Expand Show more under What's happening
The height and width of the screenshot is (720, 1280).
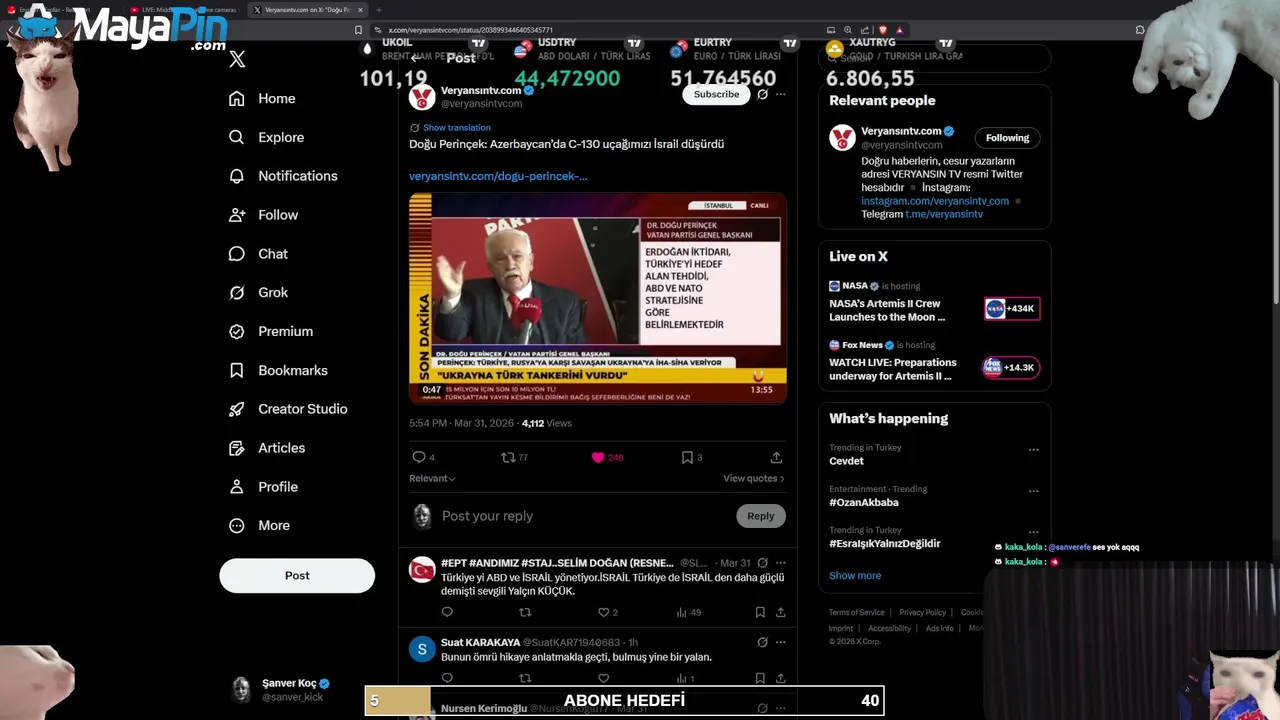coord(855,576)
